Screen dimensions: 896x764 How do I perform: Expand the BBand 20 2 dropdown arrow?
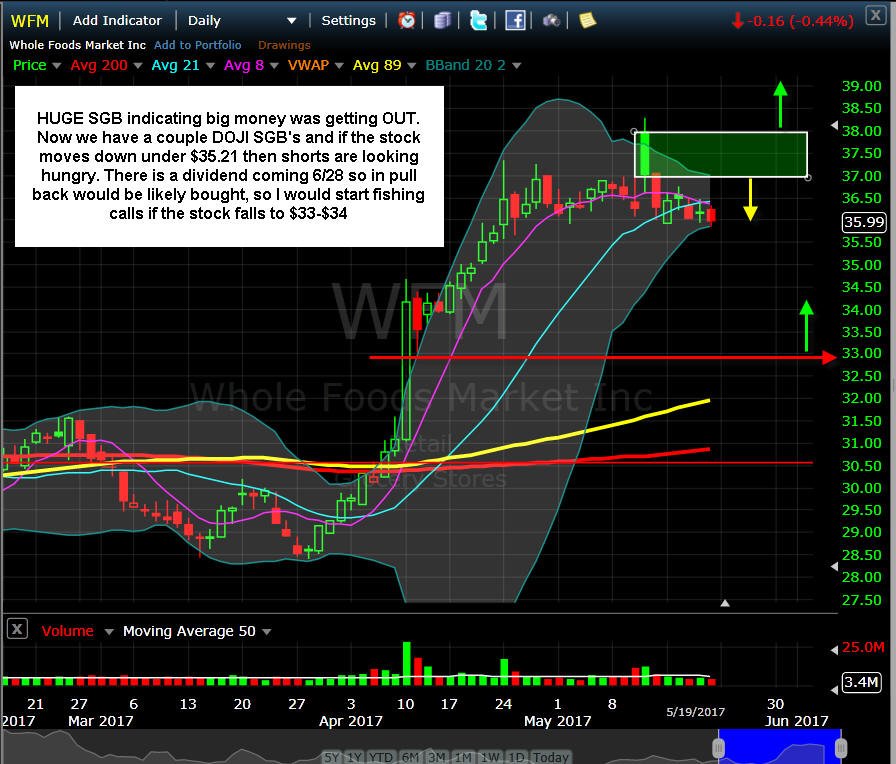coord(517,66)
